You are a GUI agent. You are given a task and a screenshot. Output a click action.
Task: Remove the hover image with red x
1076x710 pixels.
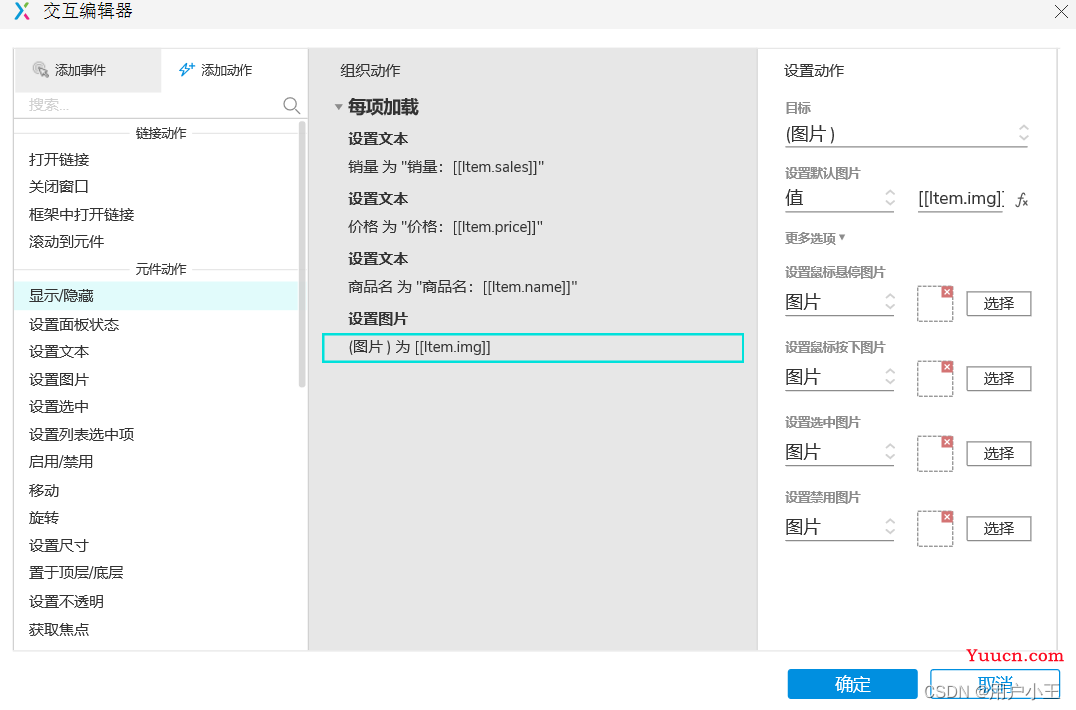[947, 292]
